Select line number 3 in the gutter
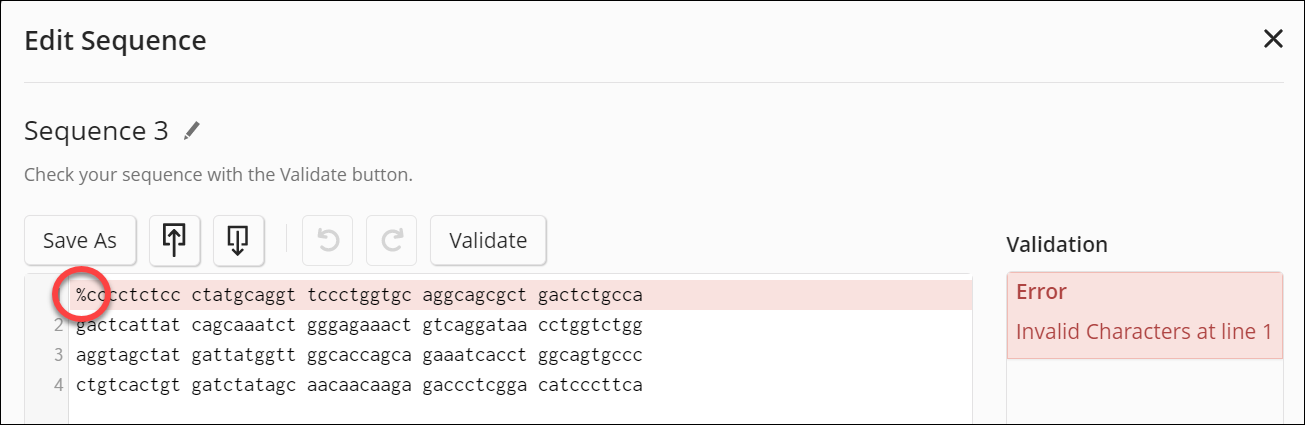This screenshot has height=425, width=1305. click(59, 355)
